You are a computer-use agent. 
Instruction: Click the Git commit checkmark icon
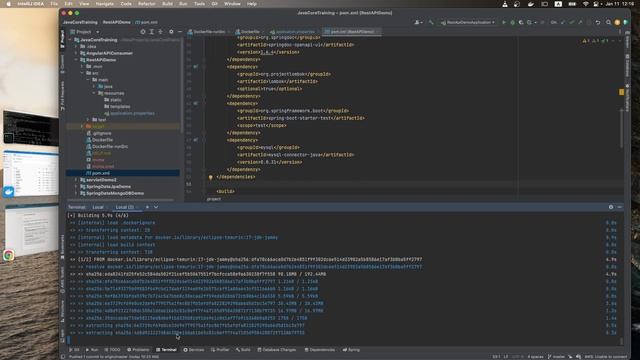click(x=571, y=22)
